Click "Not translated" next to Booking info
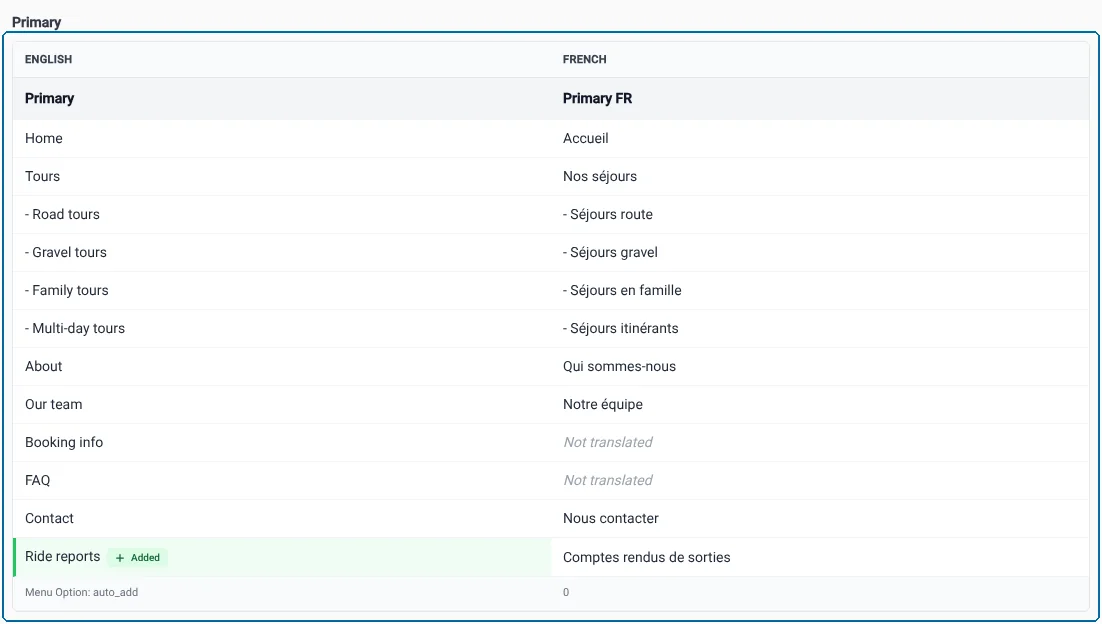 (x=608, y=442)
